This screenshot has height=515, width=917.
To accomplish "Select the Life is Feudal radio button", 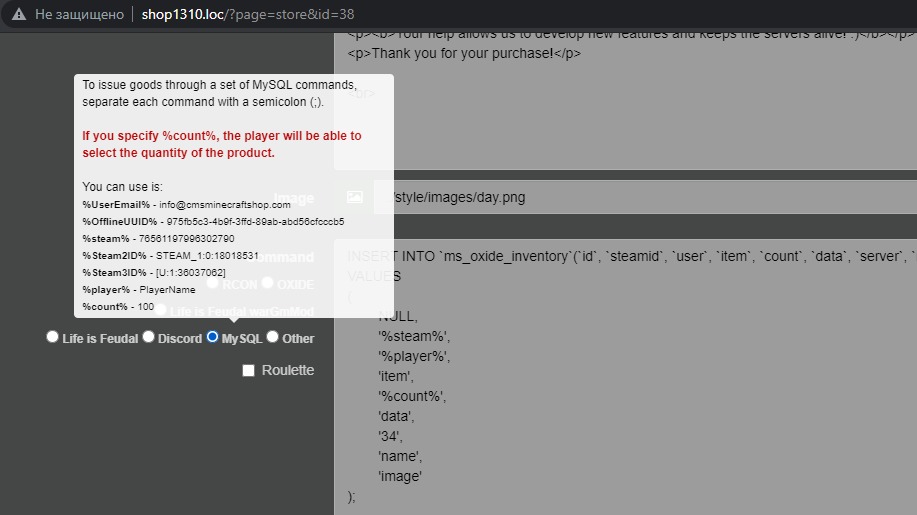I will [x=53, y=337].
